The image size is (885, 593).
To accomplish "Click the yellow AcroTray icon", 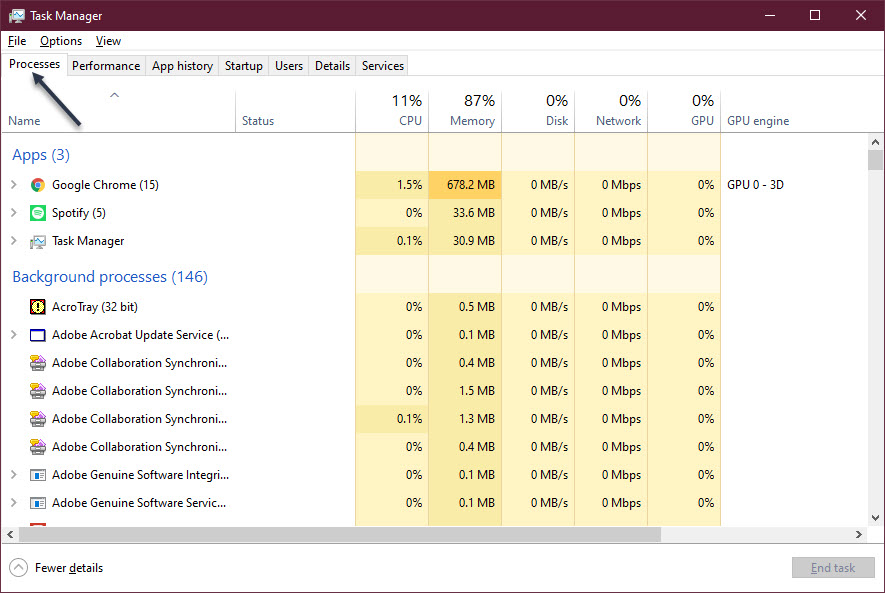I will coord(38,307).
